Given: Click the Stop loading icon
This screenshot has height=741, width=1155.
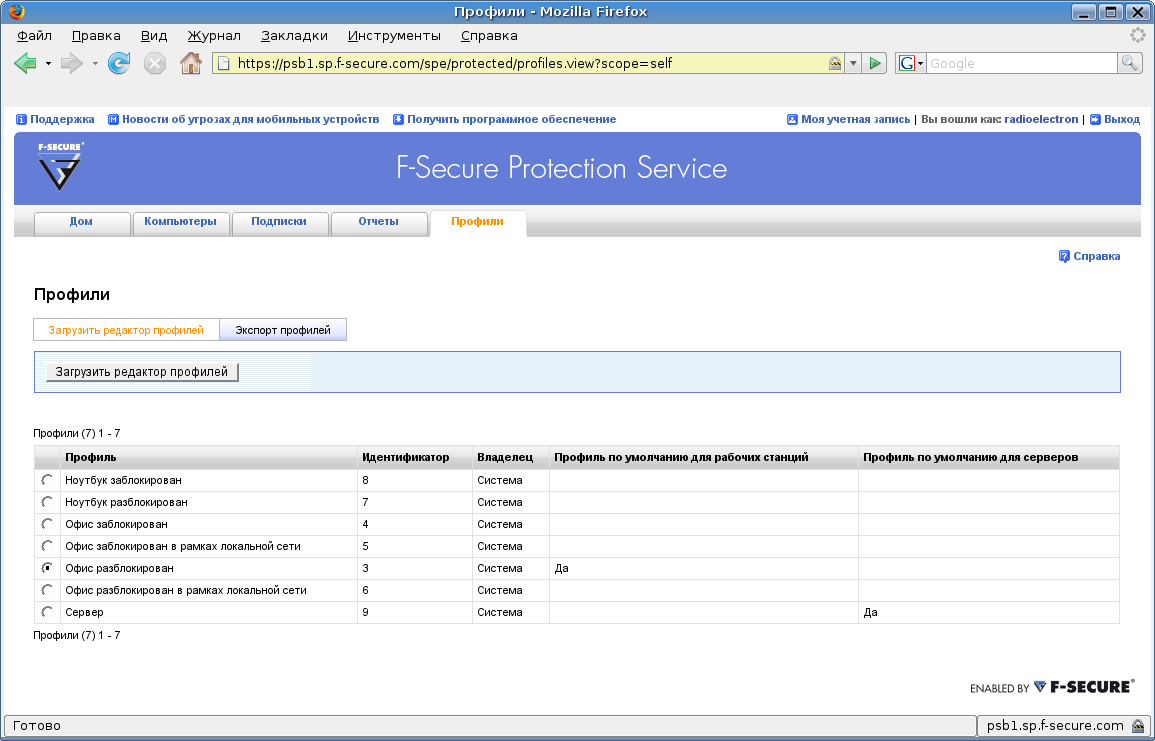Looking at the screenshot, I should [155, 63].
